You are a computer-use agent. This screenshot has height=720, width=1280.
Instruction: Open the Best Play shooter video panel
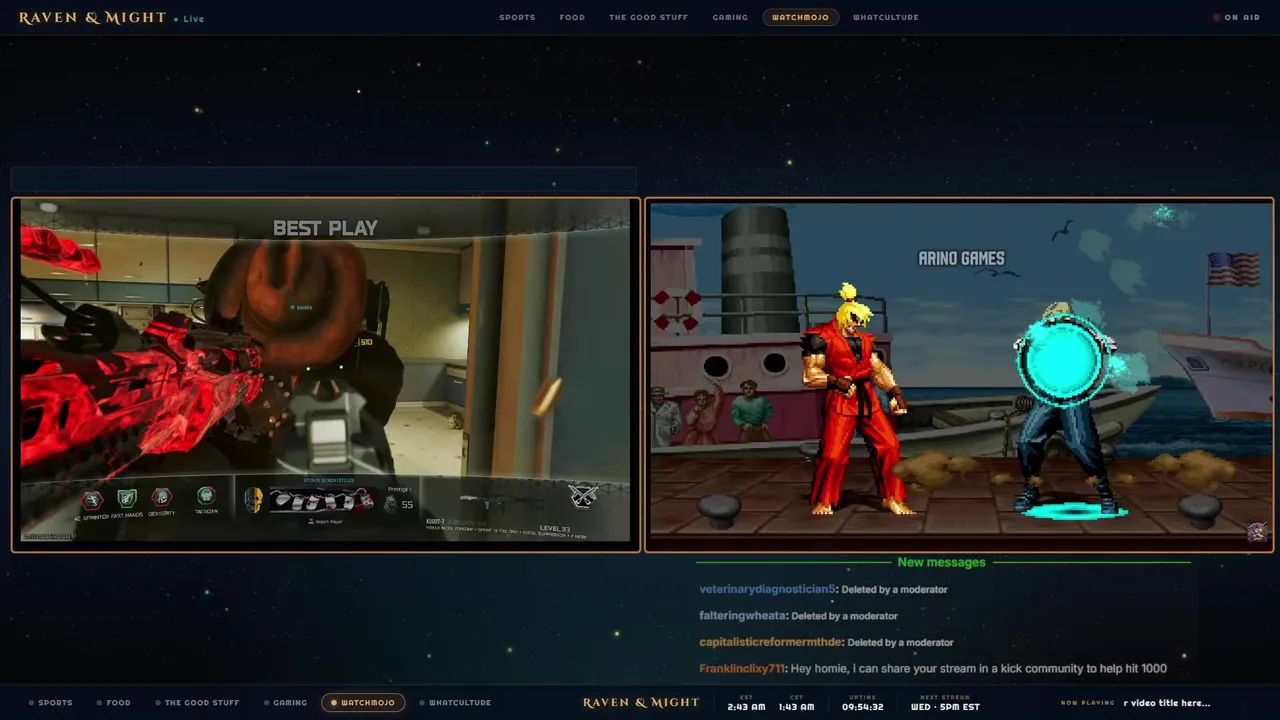326,375
